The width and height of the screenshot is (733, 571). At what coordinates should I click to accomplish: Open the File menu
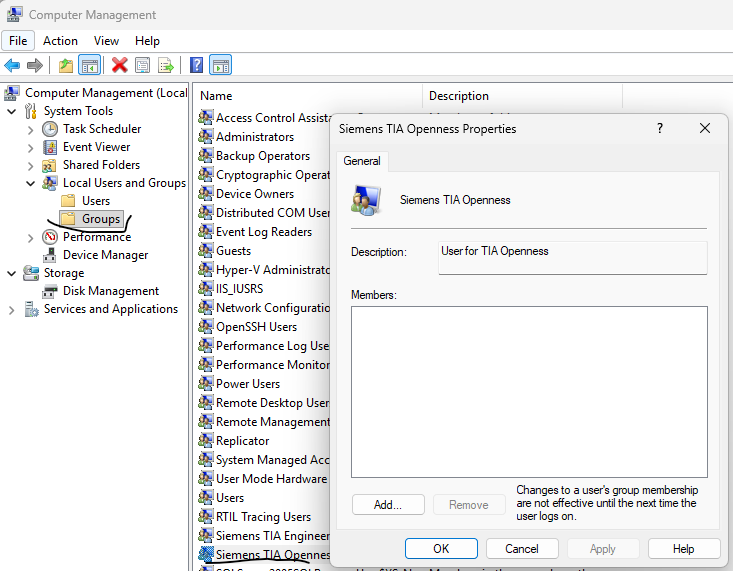[18, 41]
